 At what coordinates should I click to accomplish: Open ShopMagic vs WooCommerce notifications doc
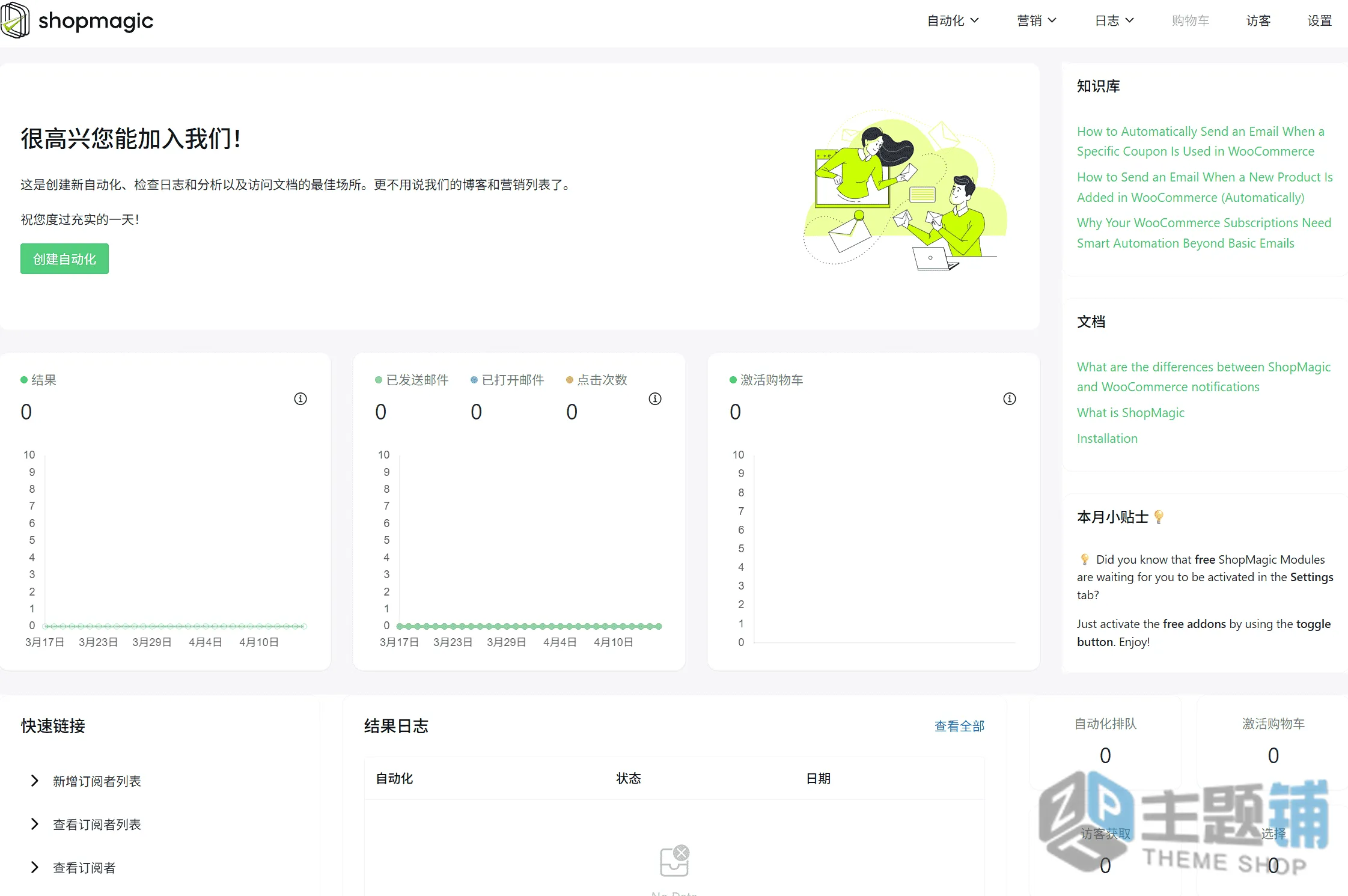pos(1204,377)
